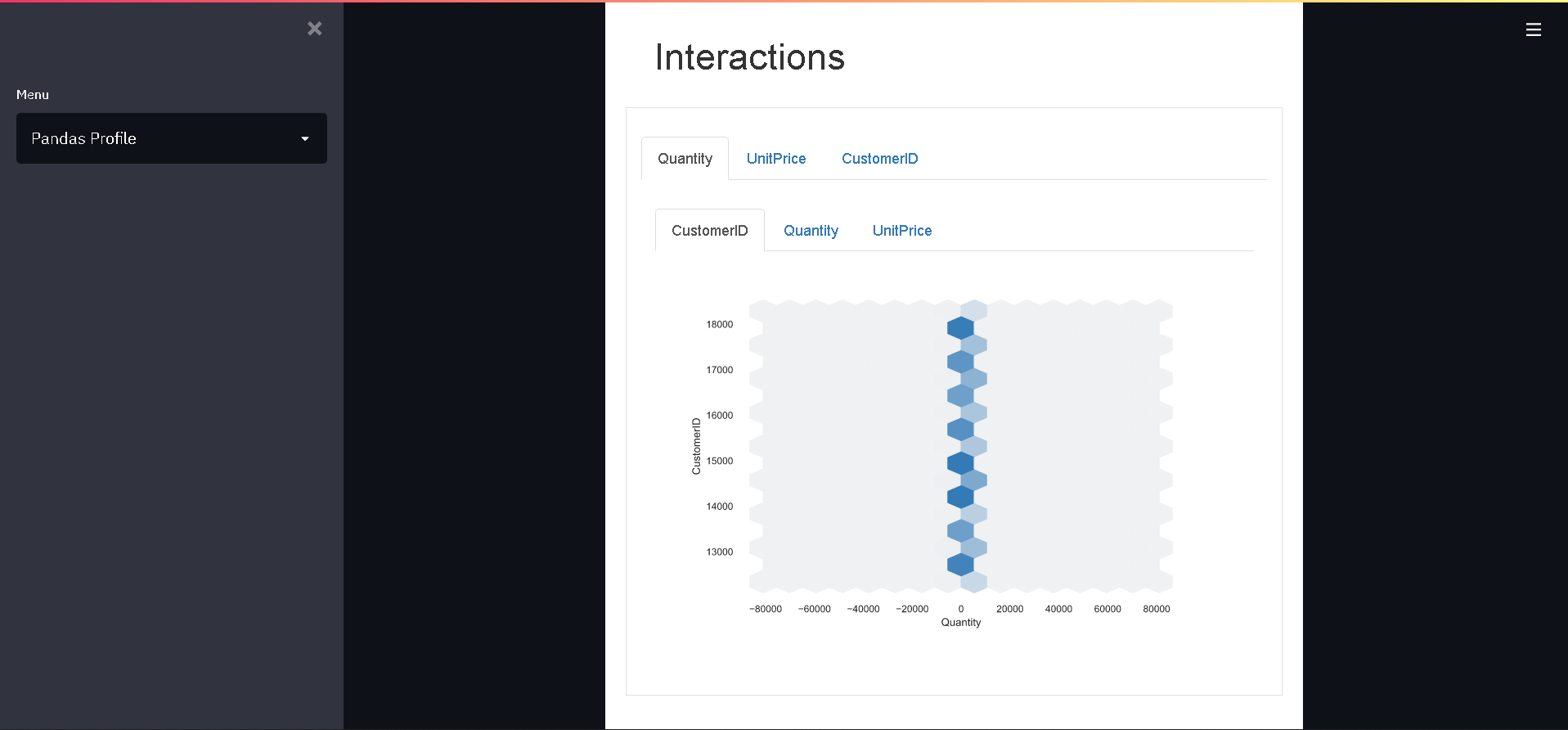Select the top-level Quantity tab
Image resolution: width=1568 pixels, height=730 pixels.
pyautogui.click(x=685, y=159)
